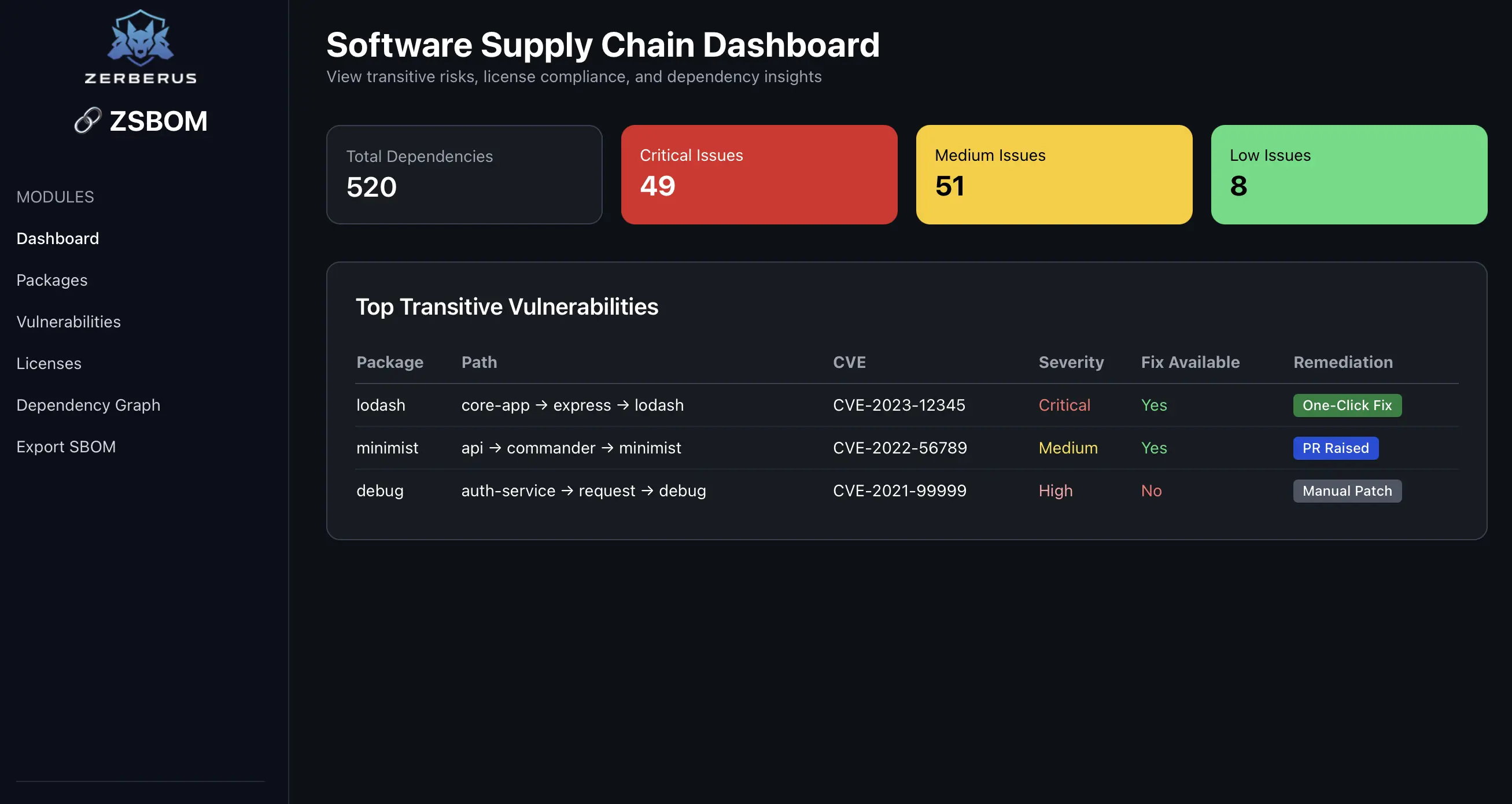Navigate to the Licenses module
The image size is (1512, 804).
pyautogui.click(x=49, y=363)
